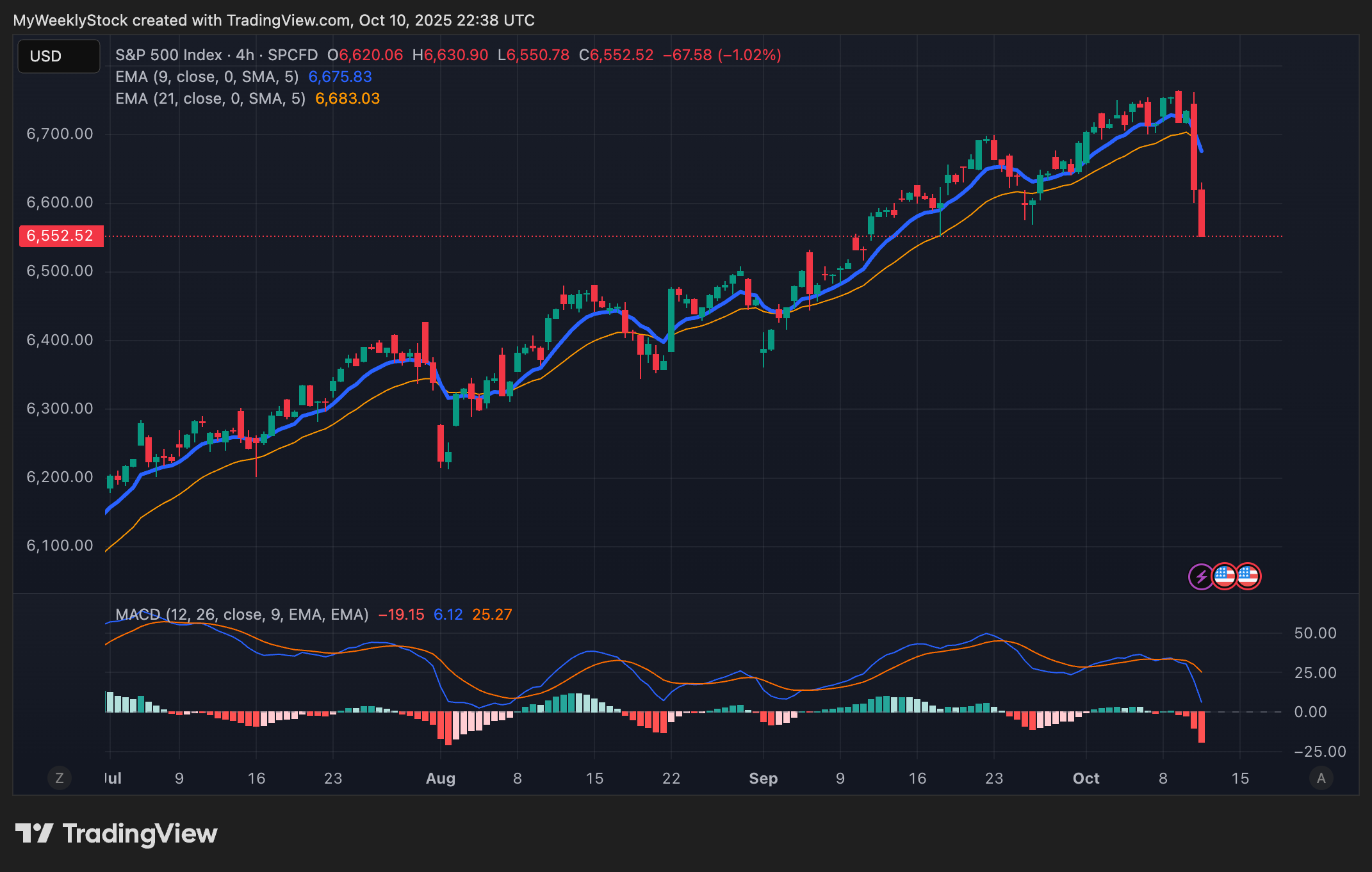Click the Sep label on time axis
Viewport: 1372px width, 872px height.
coord(763,779)
